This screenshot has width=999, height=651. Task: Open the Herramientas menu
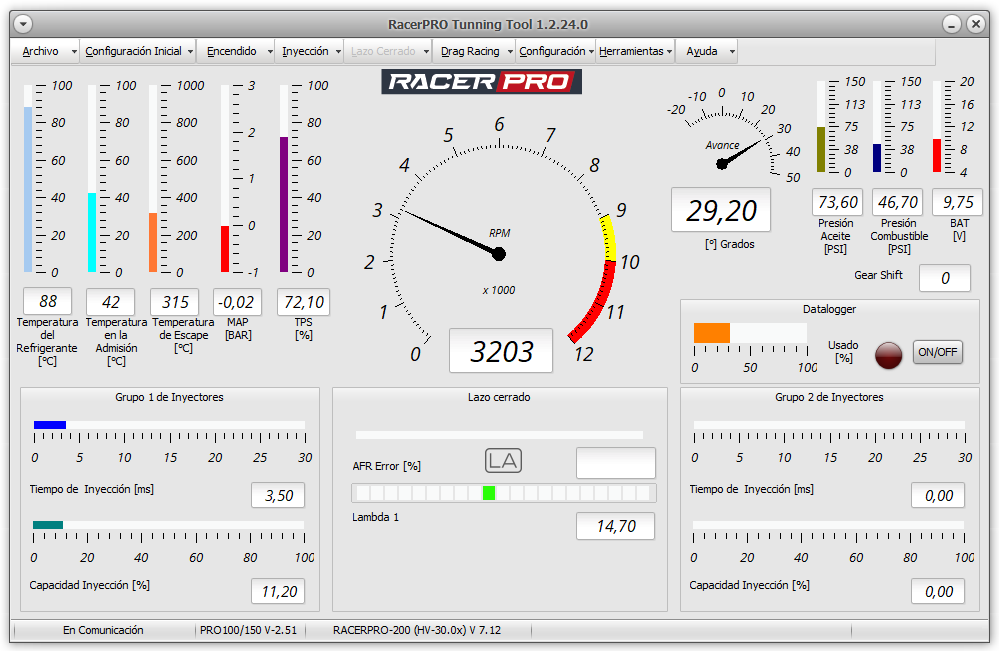click(x=631, y=52)
